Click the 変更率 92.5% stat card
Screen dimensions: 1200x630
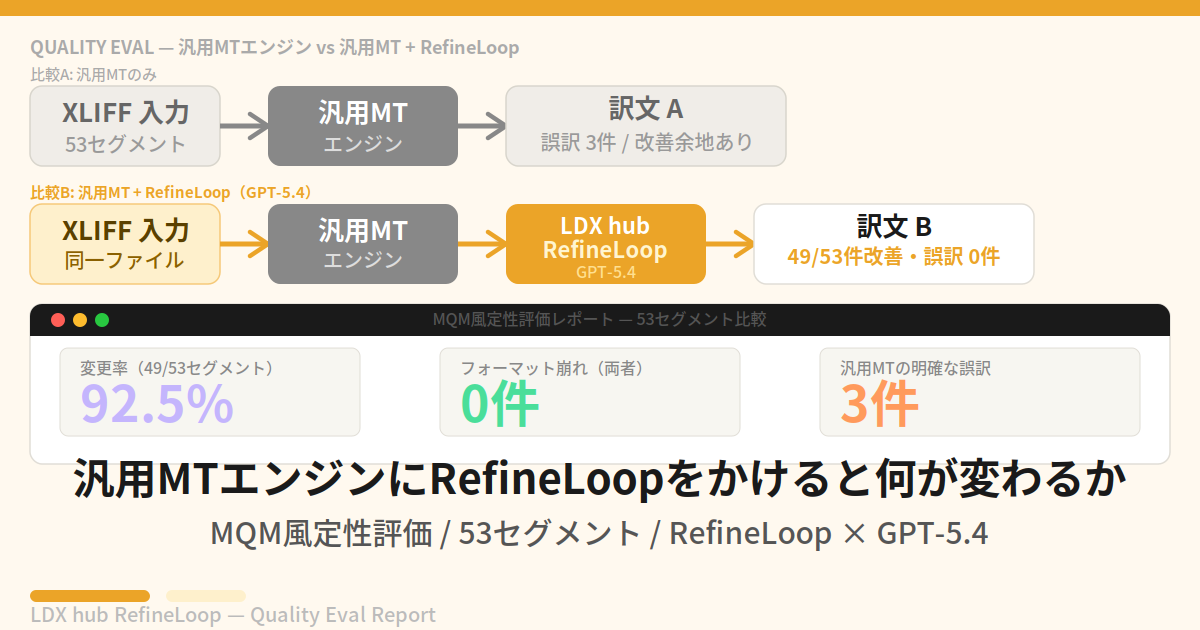point(210,392)
